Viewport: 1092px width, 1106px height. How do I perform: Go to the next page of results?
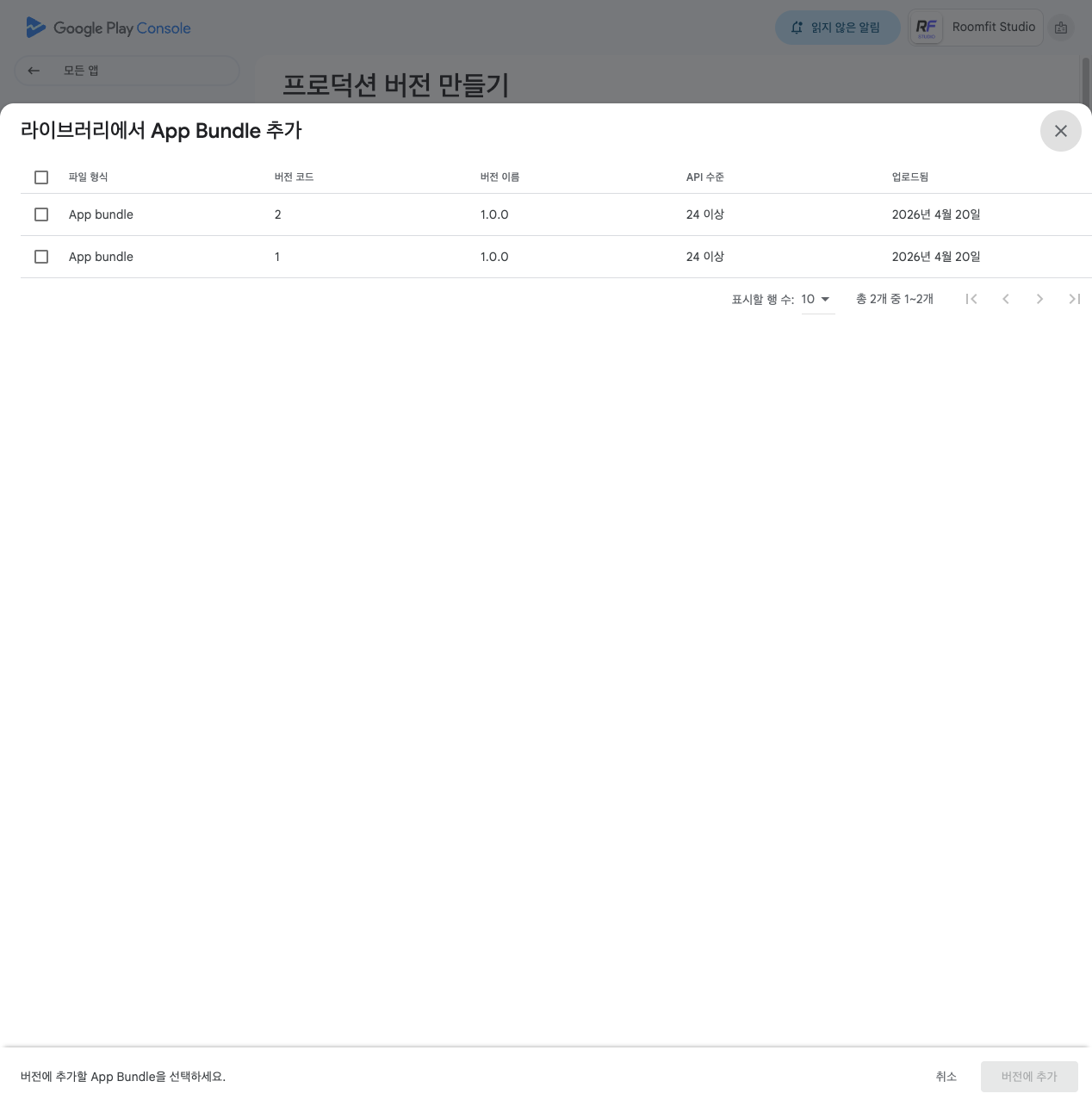point(1039,299)
